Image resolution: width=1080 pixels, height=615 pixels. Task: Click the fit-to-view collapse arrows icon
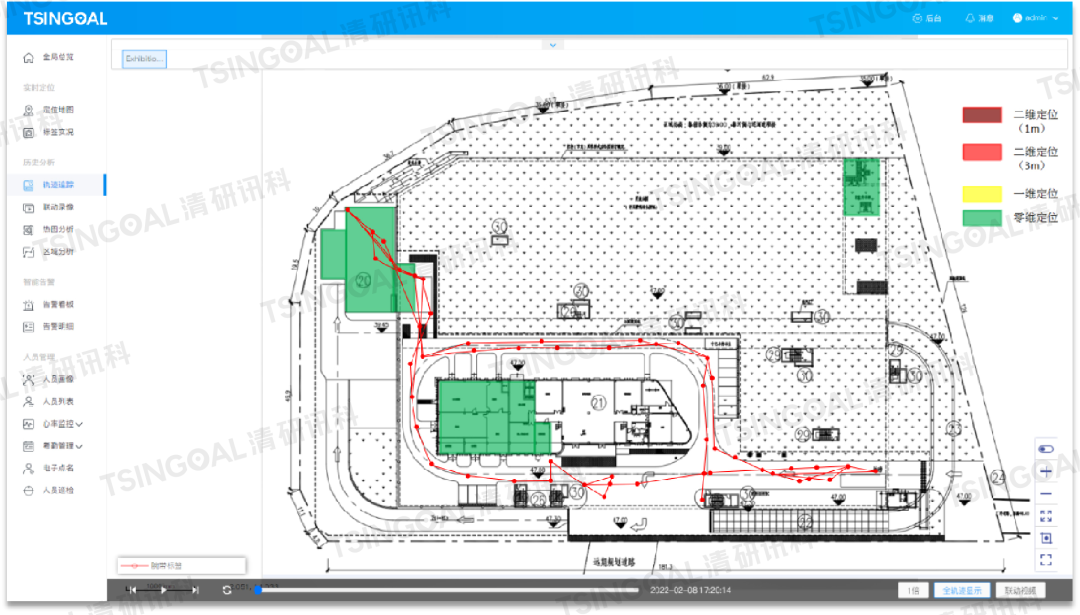(1046, 516)
